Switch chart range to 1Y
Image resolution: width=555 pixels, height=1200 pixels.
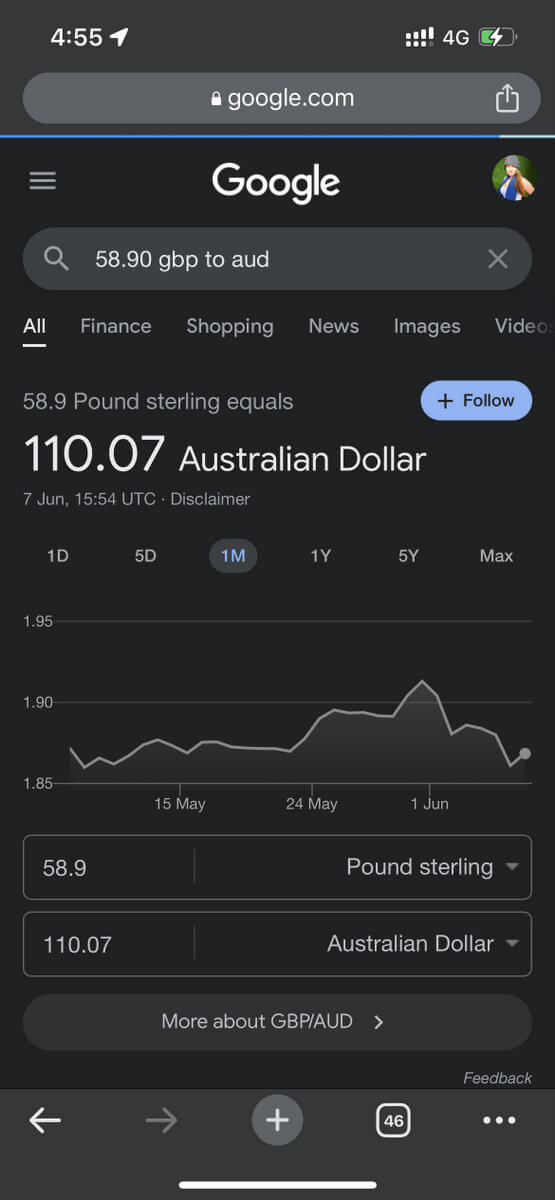click(x=320, y=556)
